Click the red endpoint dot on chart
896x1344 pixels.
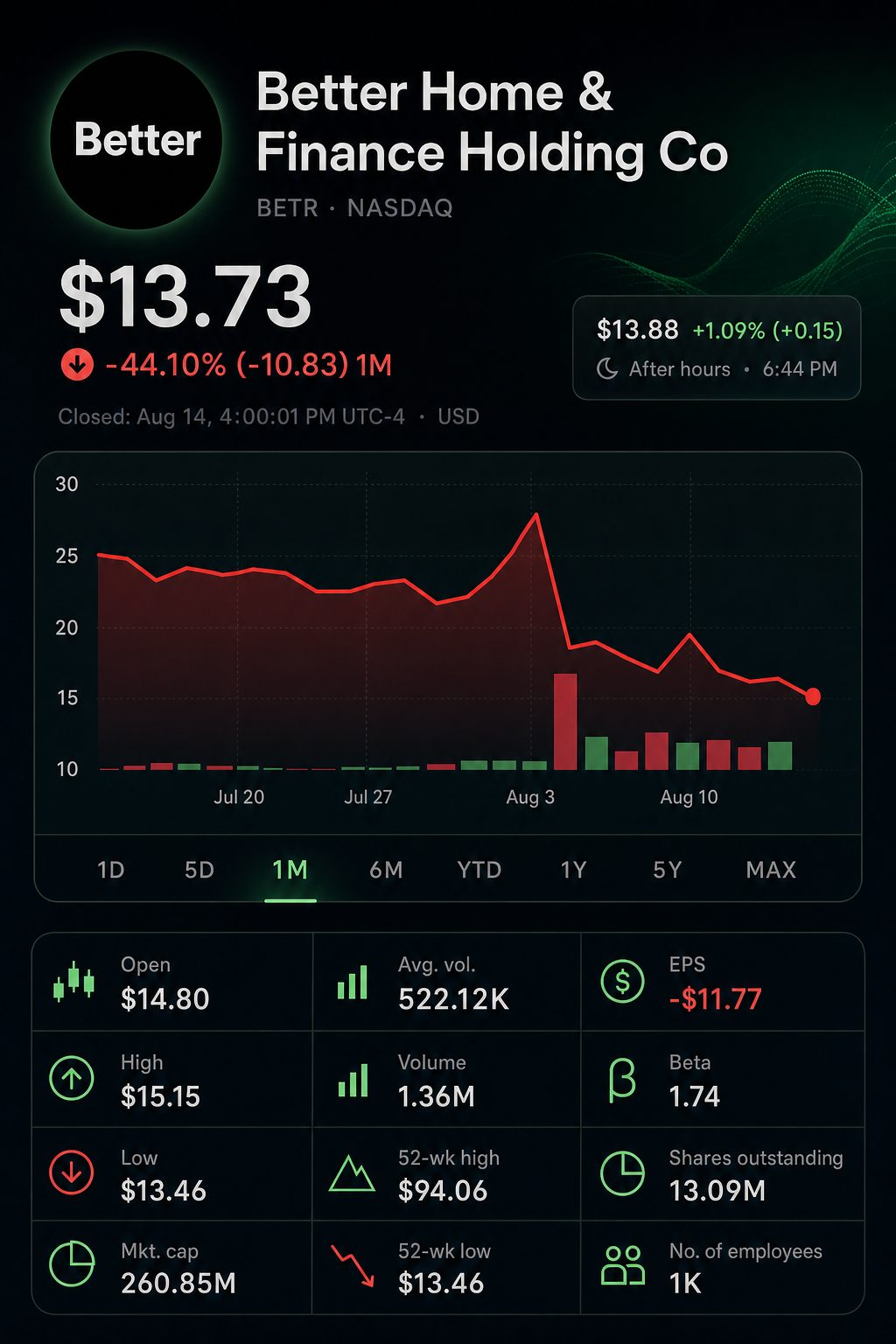813,696
